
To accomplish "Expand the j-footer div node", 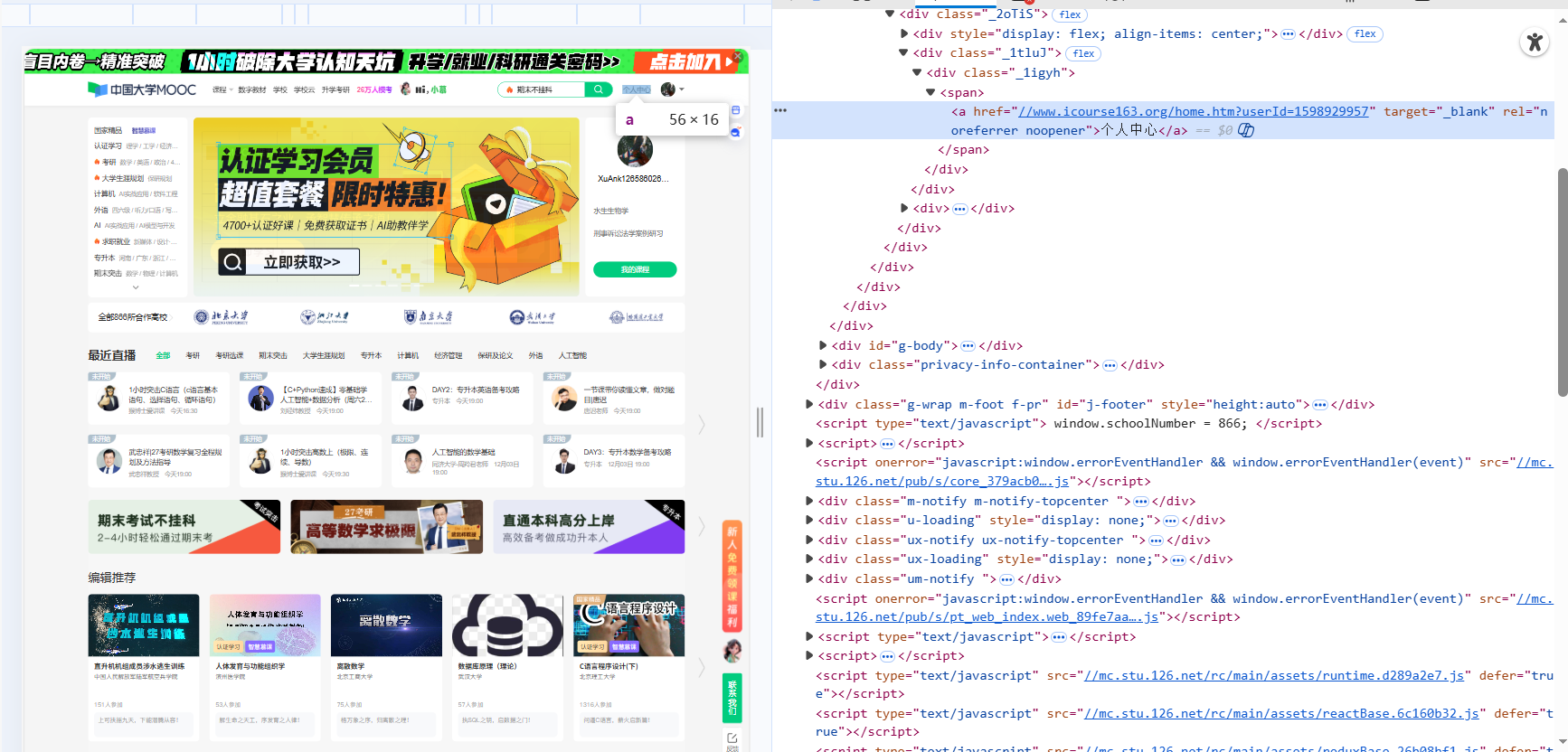I will coord(809,404).
